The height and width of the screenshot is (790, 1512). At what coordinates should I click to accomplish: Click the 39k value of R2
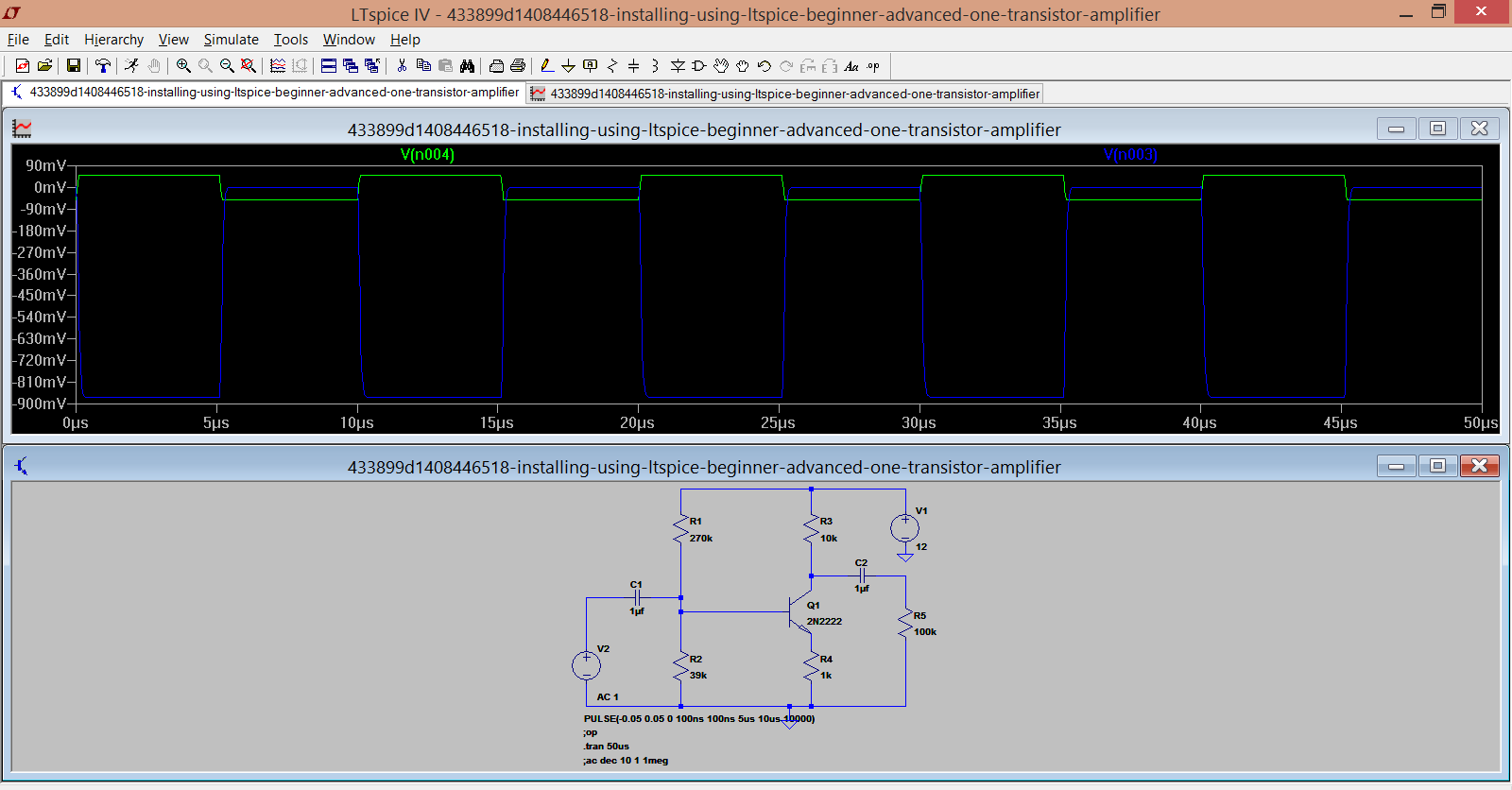point(698,676)
